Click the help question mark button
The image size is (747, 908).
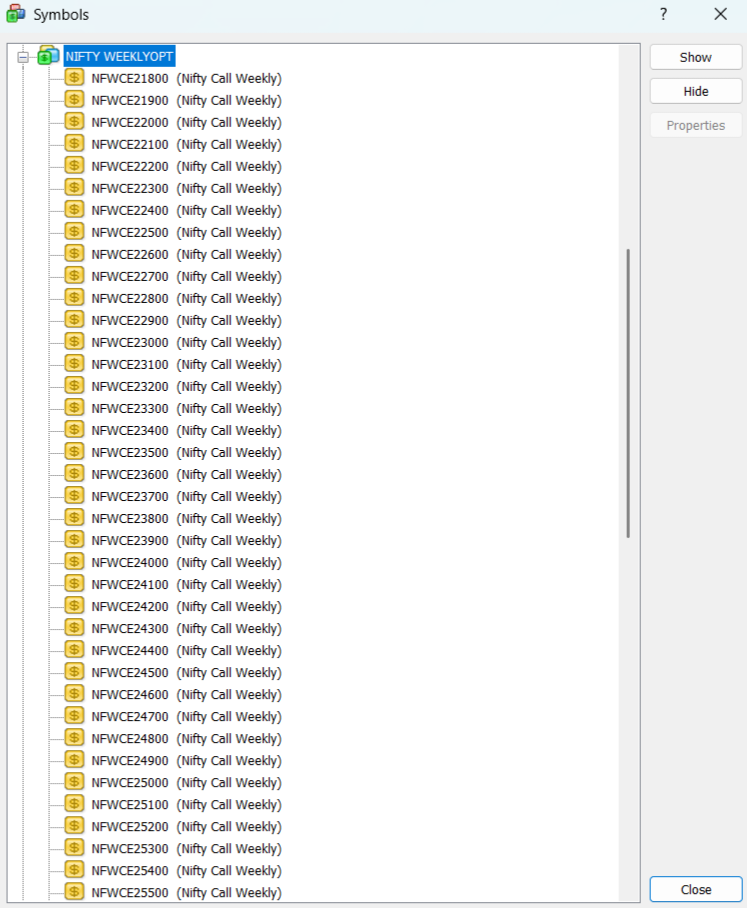(663, 14)
